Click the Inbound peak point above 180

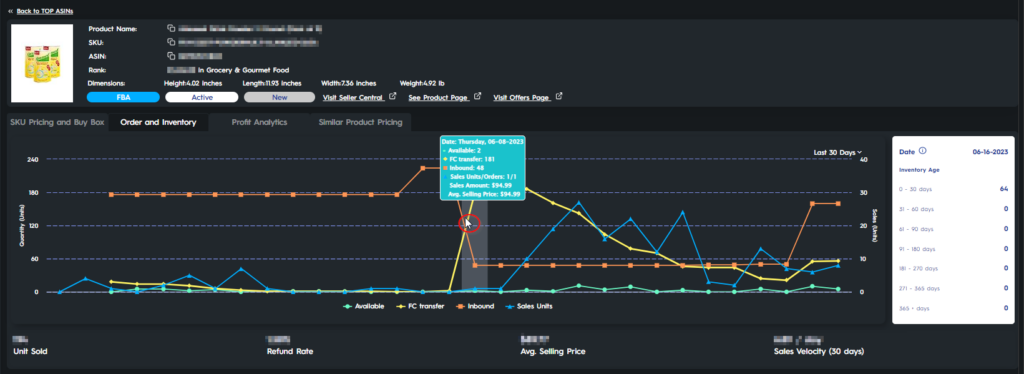pos(423,168)
